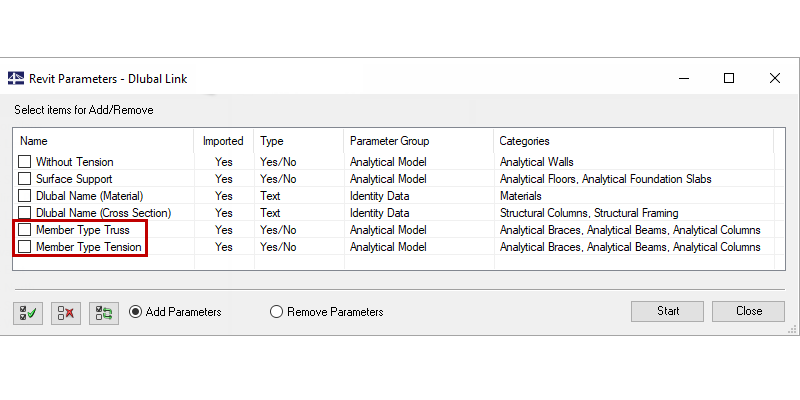Toggle the Member Type Truss checkbox
Screen dimensions: 800x400
(25, 230)
